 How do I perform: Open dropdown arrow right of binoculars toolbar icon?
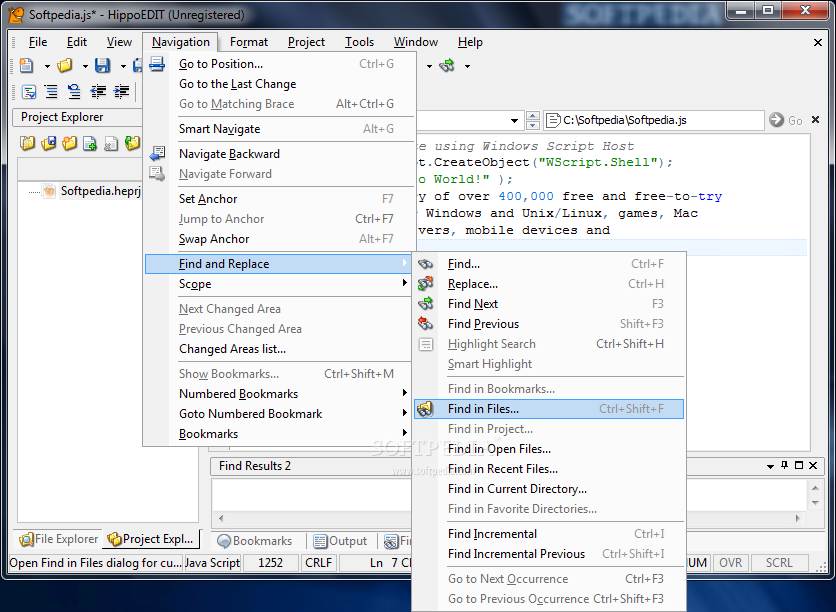point(467,66)
